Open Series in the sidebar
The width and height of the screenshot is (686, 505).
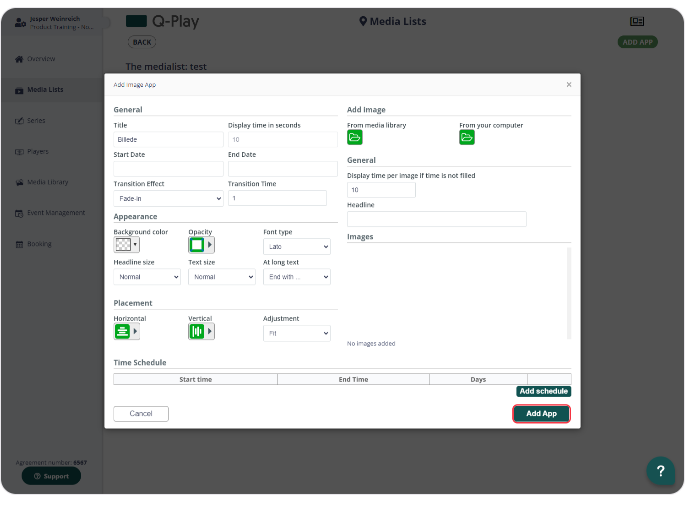36,121
